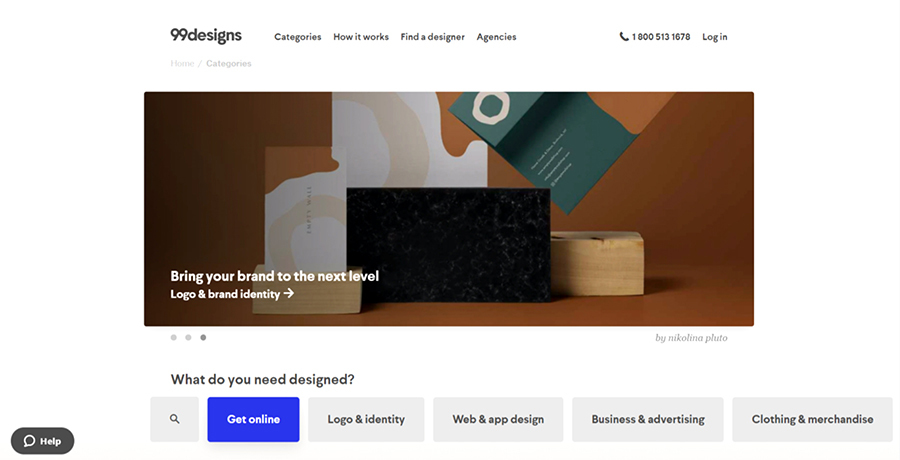Viewport: 900px width, 460px height.
Task: Click the 99designs logo
Action: tap(205, 36)
